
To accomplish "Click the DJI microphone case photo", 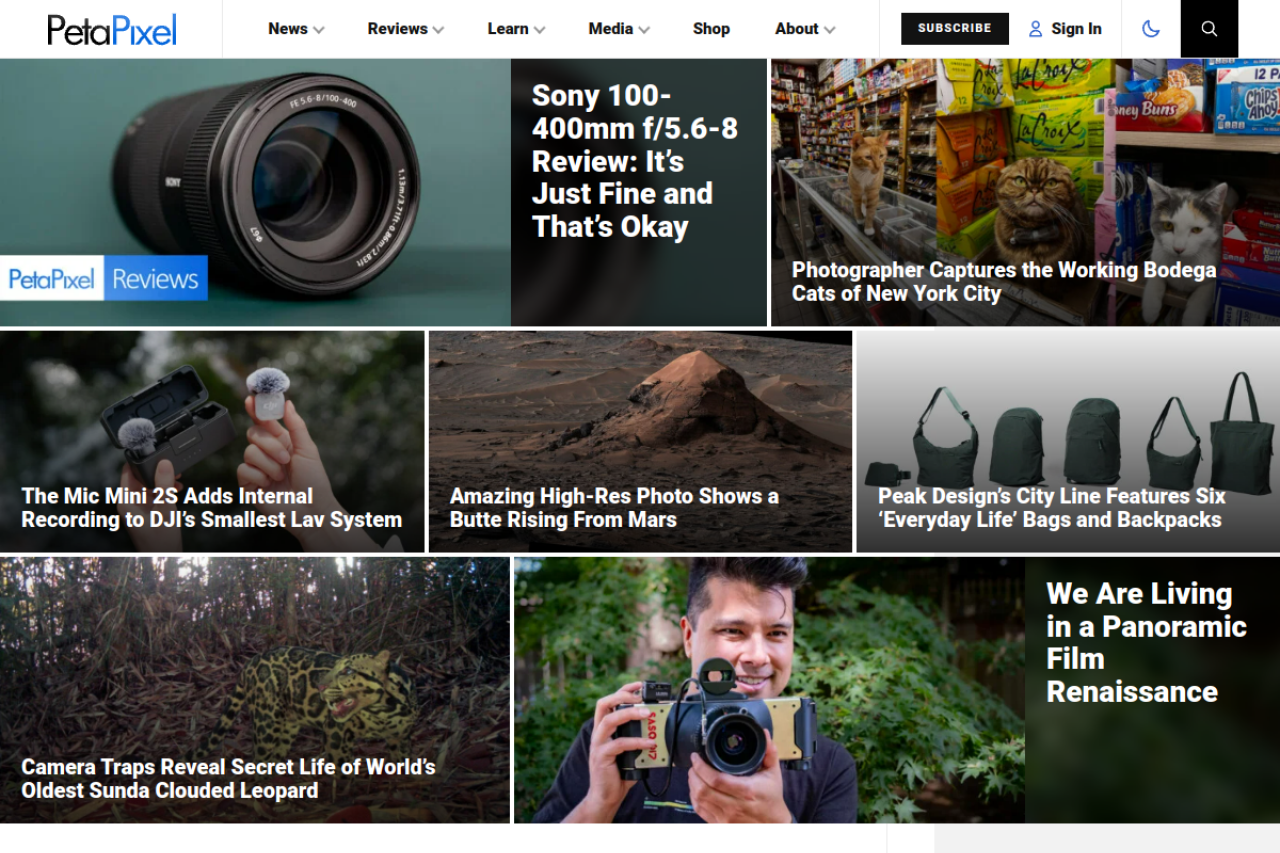I will pyautogui.click(x=212, y=441).
